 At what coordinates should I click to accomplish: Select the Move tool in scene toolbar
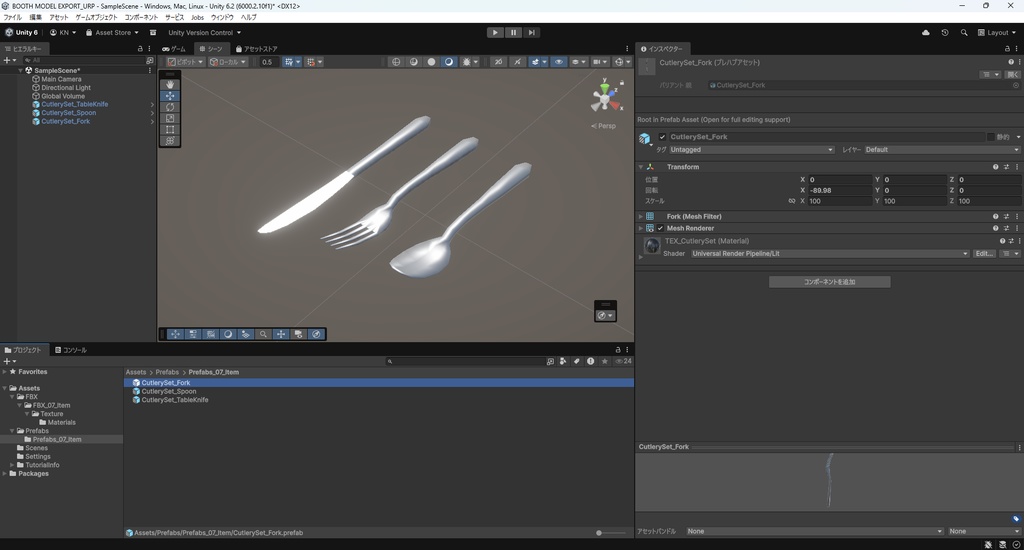click(170, 95)
